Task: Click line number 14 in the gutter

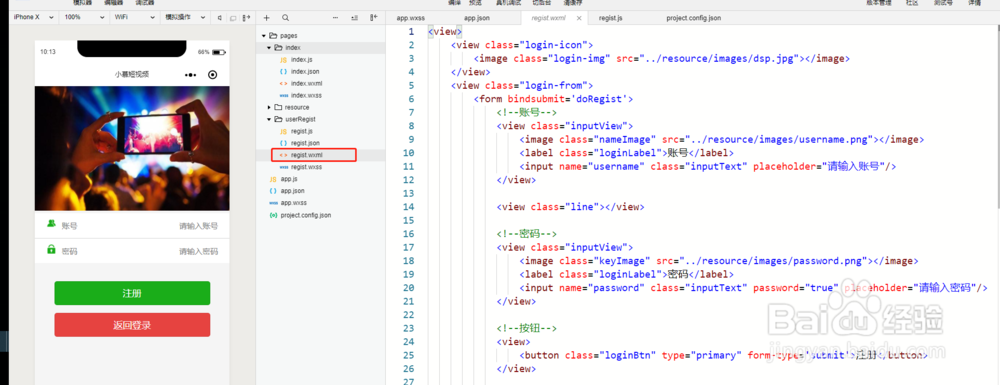Action: [x=409, y=207]
